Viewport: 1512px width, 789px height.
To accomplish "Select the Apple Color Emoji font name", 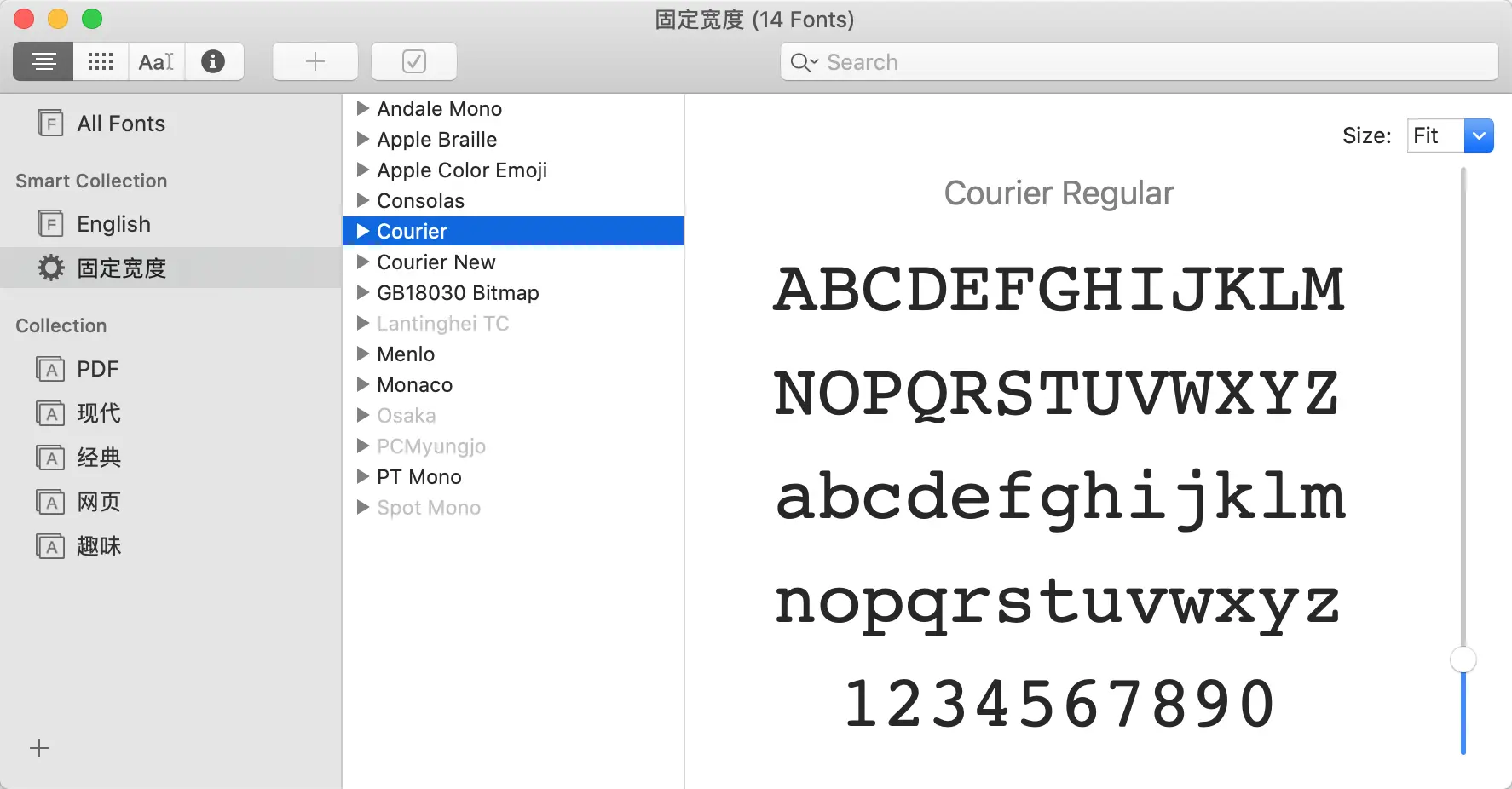I will (x=462, y=170).
